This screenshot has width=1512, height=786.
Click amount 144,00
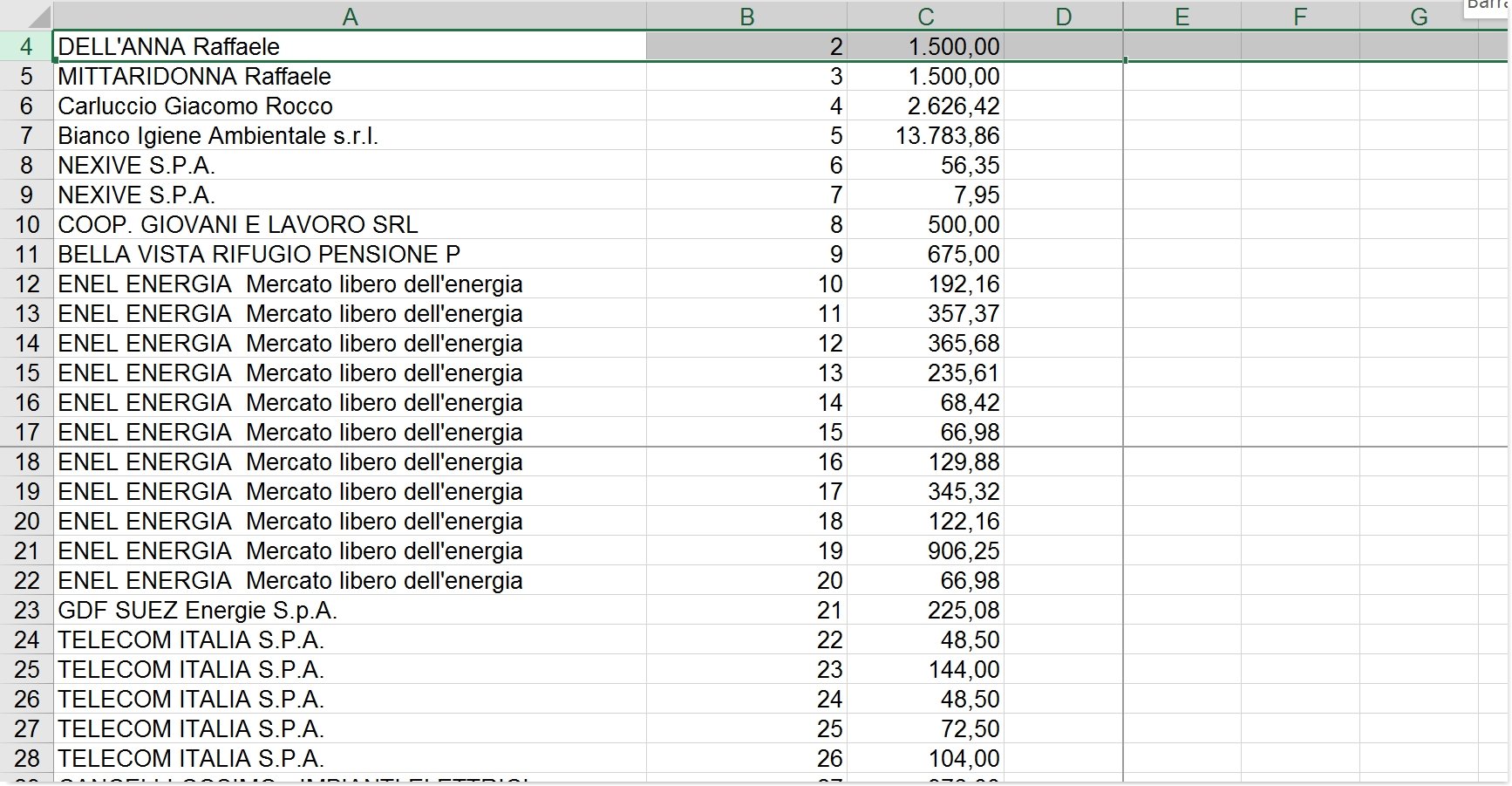pyautogui.click(x=925, y=669)
